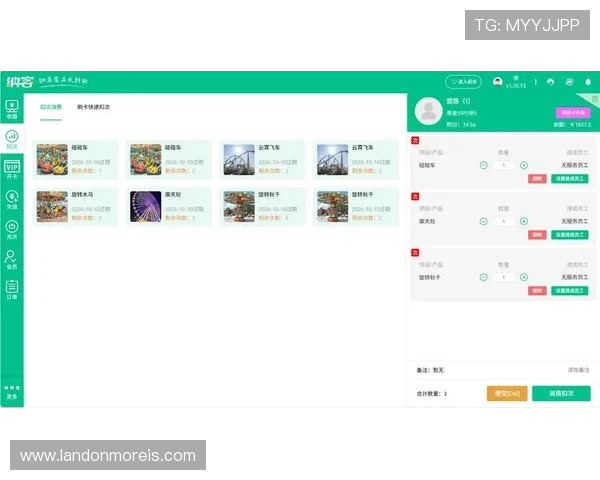Click the clipboard corner icon on member panel
The height and width of the screenshot is (480, 600).
click(x=595, y=99)
